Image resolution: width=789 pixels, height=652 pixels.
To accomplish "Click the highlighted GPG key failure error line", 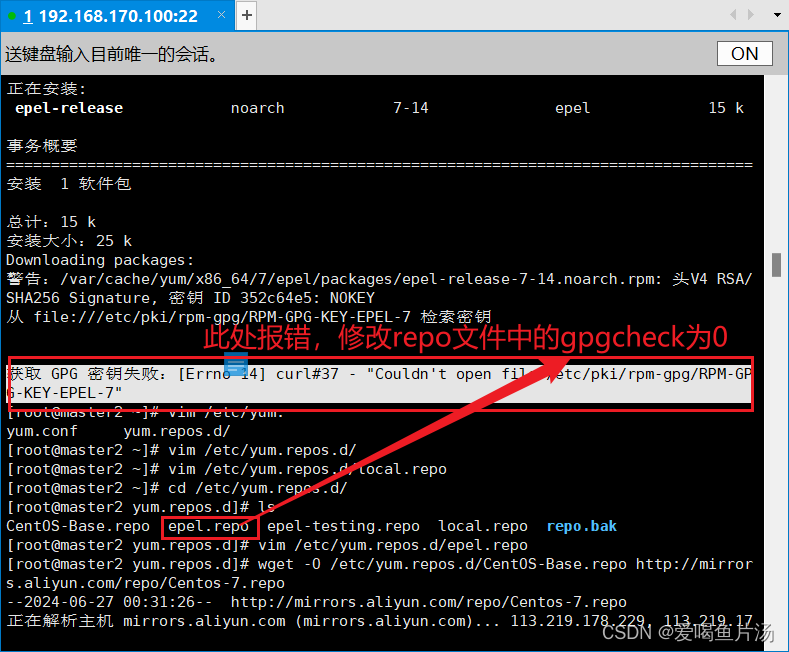I will [379, 383].
